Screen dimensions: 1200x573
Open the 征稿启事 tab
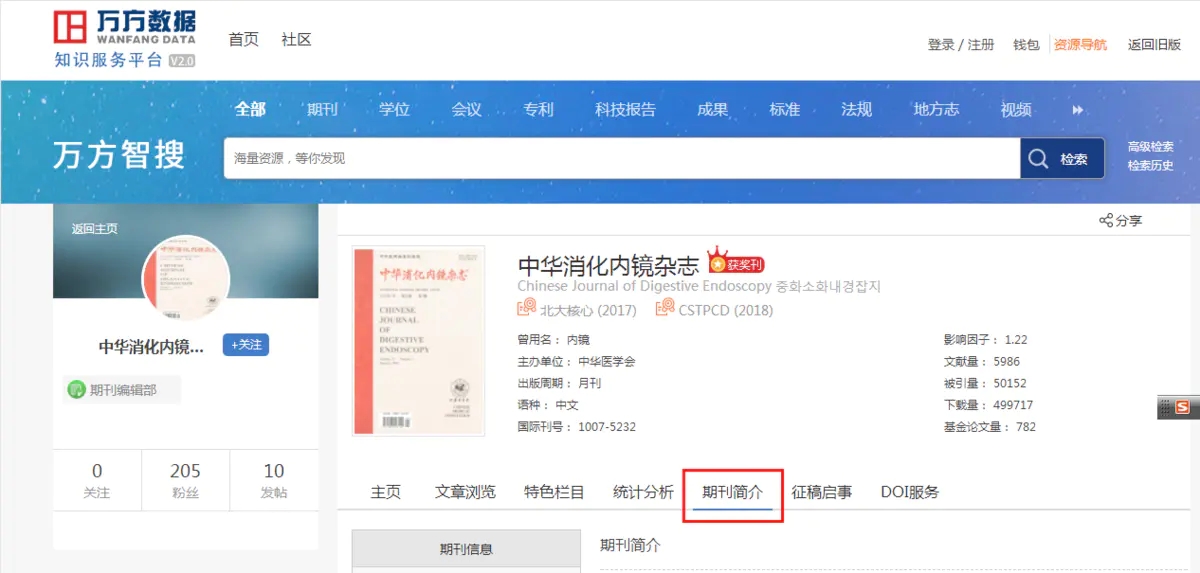(x=822, y=492)
